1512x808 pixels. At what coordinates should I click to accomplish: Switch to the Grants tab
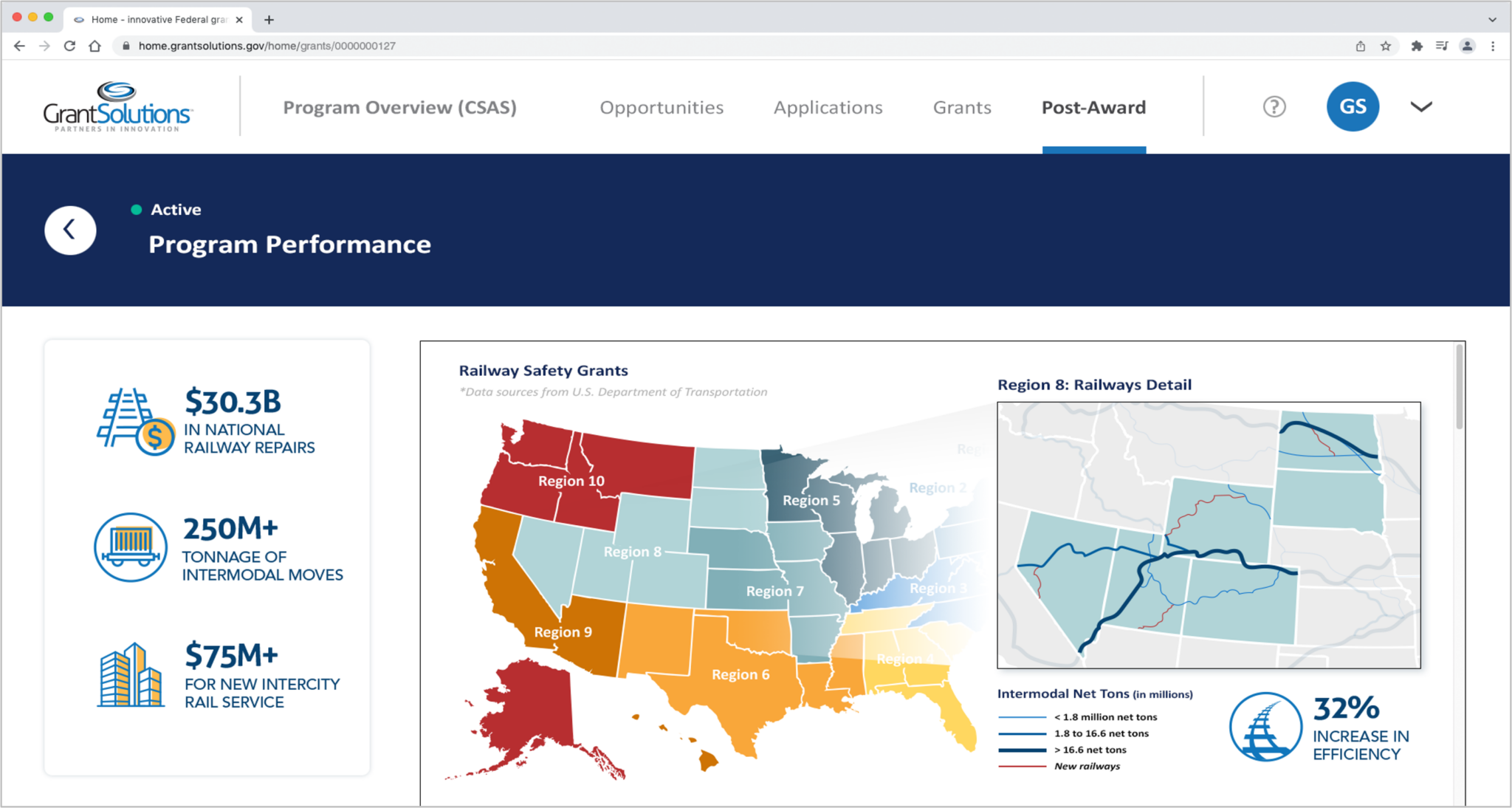961,108
